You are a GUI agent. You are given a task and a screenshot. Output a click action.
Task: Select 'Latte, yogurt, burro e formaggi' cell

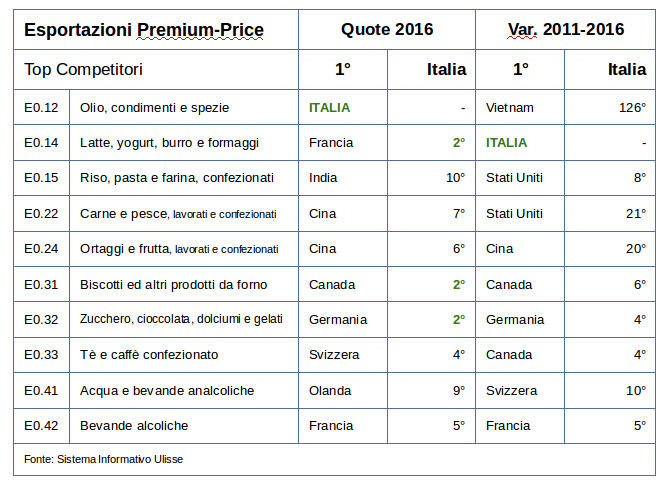[184, 143]
